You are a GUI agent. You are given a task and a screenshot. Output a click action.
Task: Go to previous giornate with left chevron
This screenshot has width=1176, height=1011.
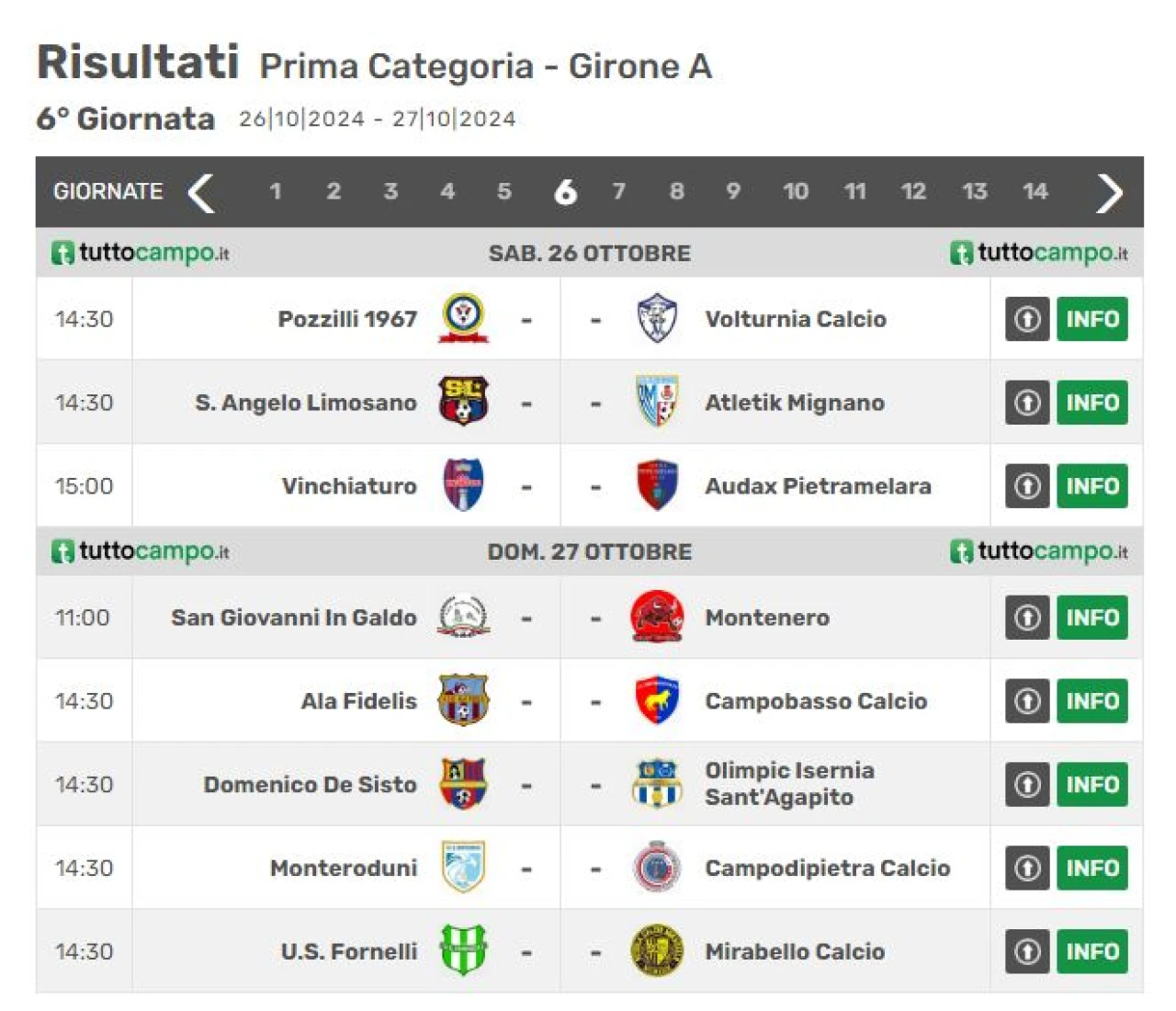pos(201,192)
